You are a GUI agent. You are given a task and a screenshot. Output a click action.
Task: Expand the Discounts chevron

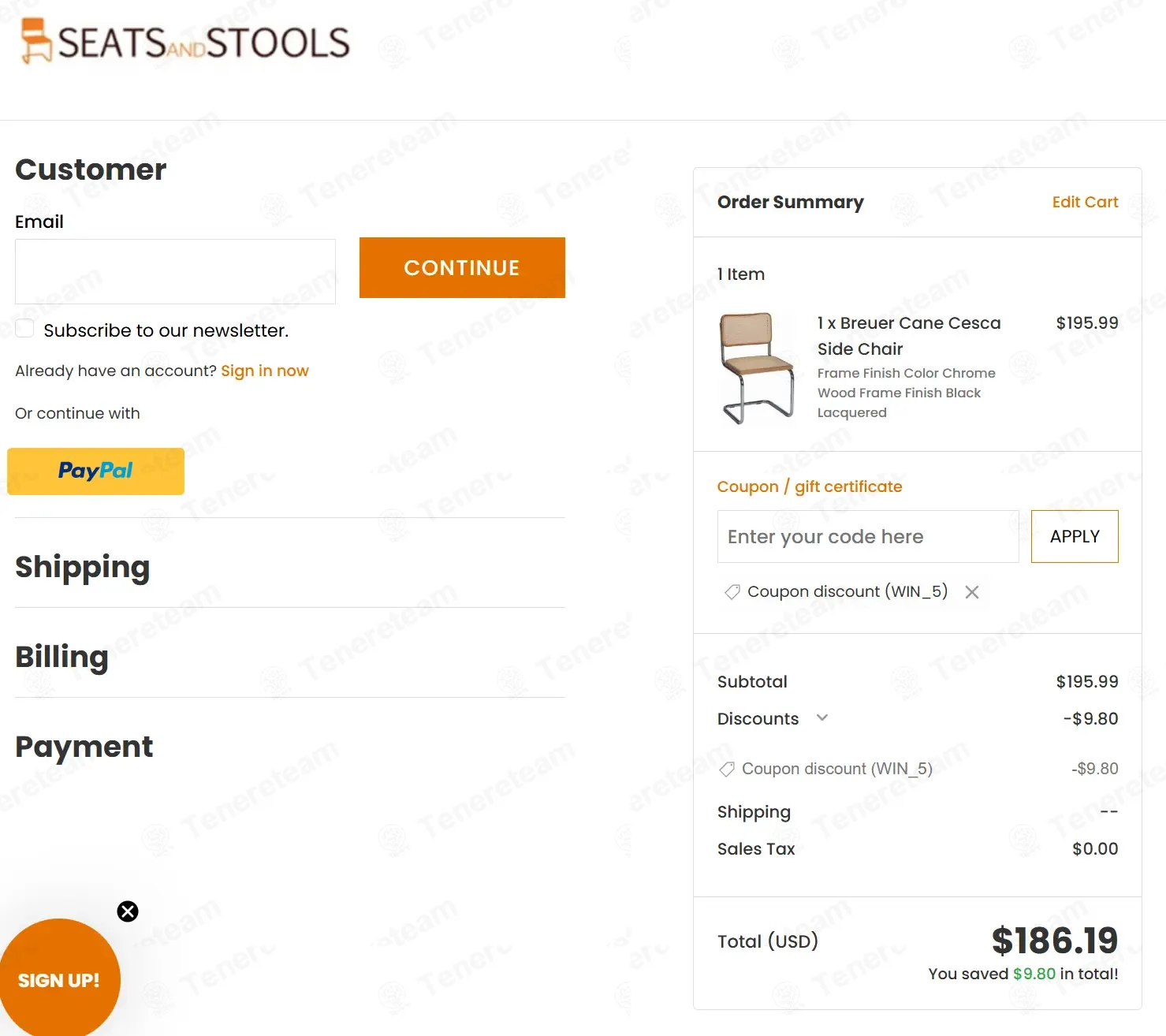[822, 717]
